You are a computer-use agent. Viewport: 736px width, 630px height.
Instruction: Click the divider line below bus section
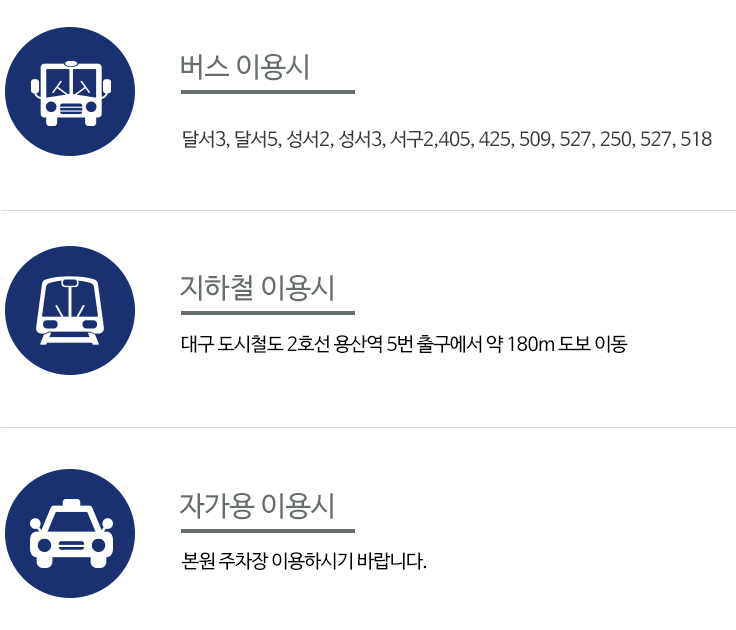click(x=368, y=210)
